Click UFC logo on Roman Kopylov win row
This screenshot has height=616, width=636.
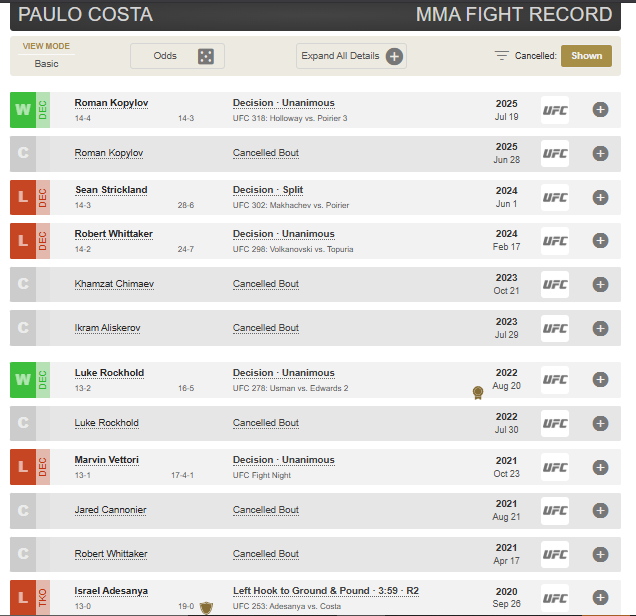554,110
